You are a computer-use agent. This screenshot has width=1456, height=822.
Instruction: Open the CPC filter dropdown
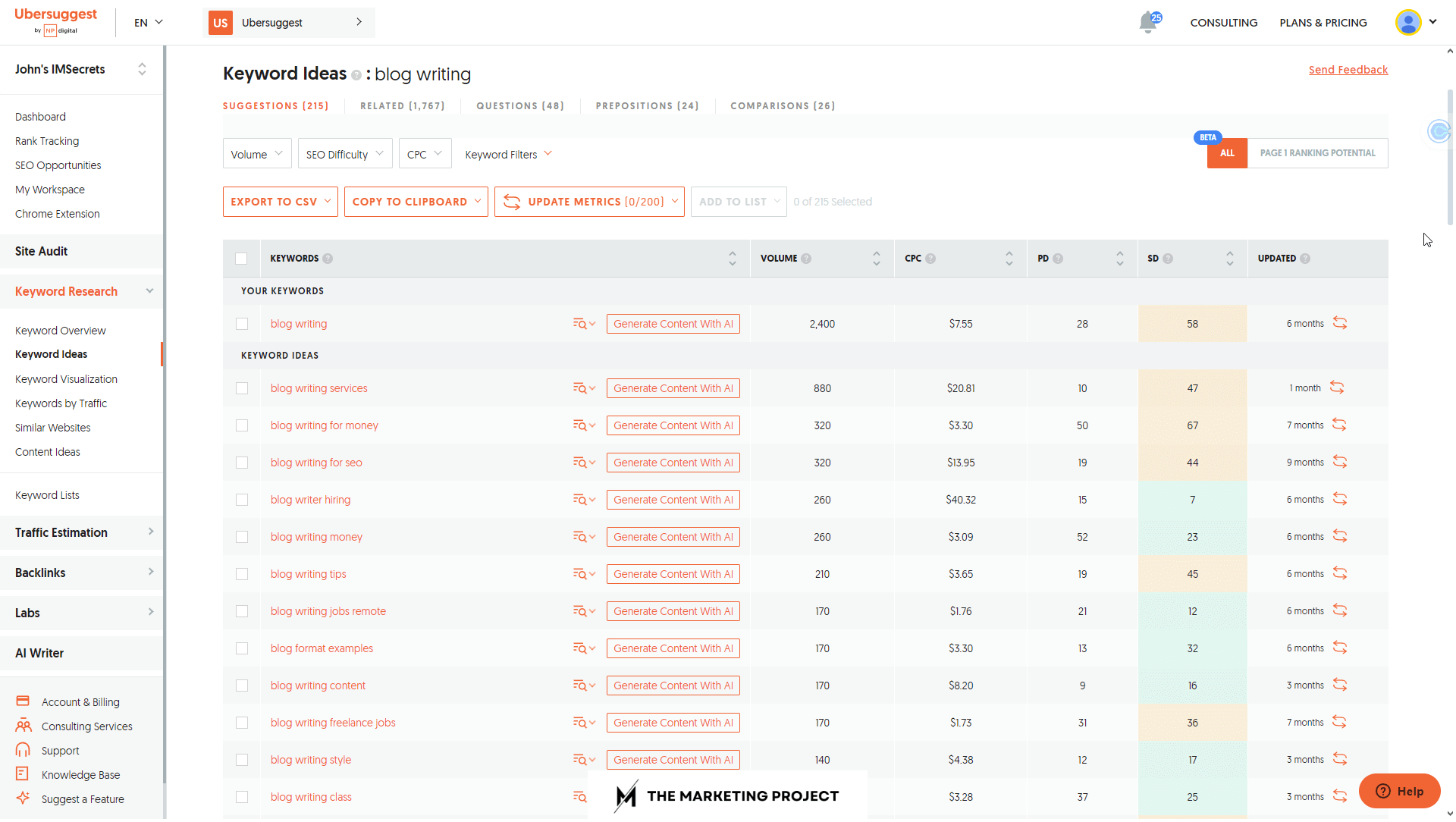tap(425, 154)
